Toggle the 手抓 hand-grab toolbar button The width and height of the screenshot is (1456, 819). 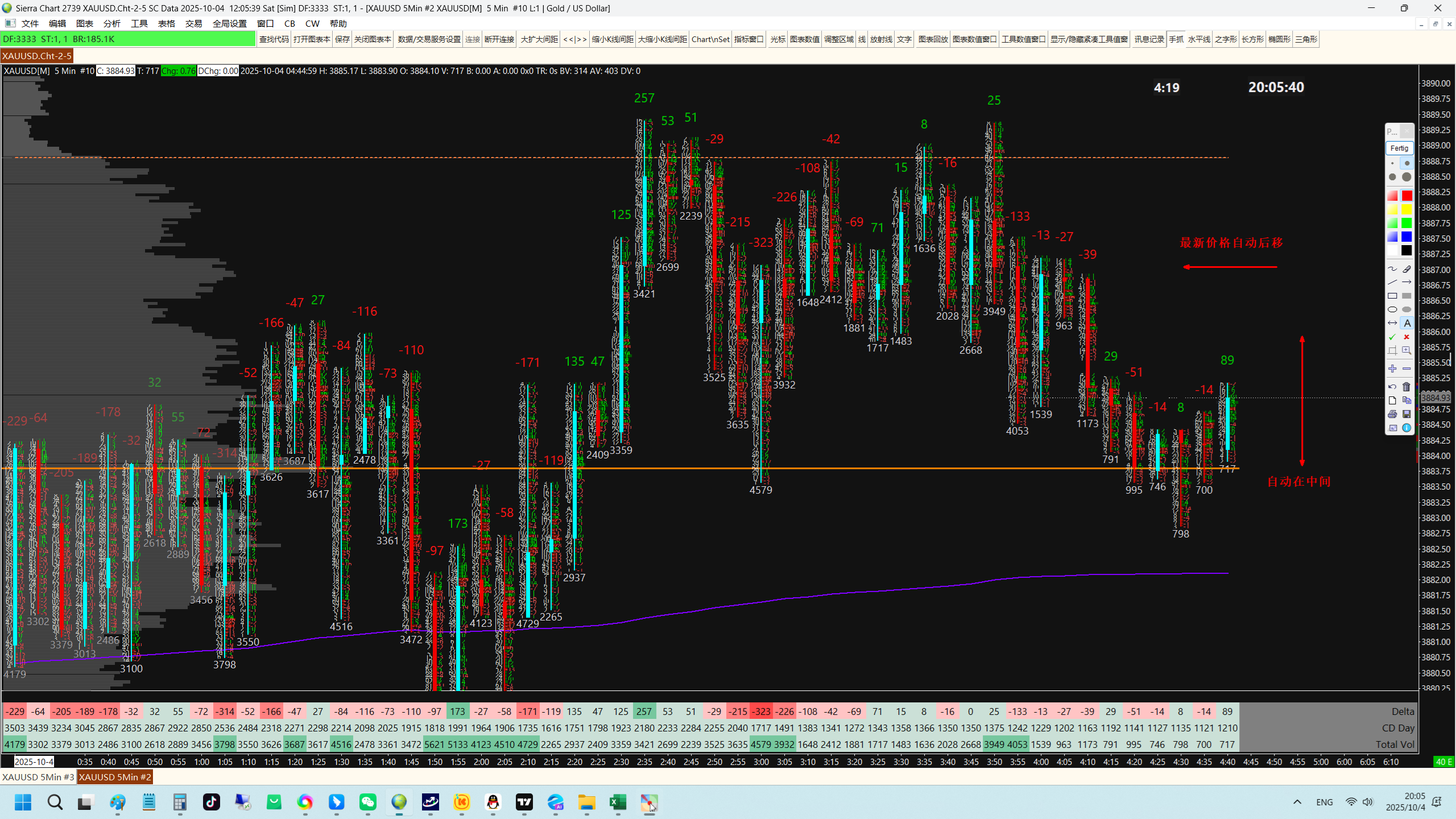(x=1176, y=39)
